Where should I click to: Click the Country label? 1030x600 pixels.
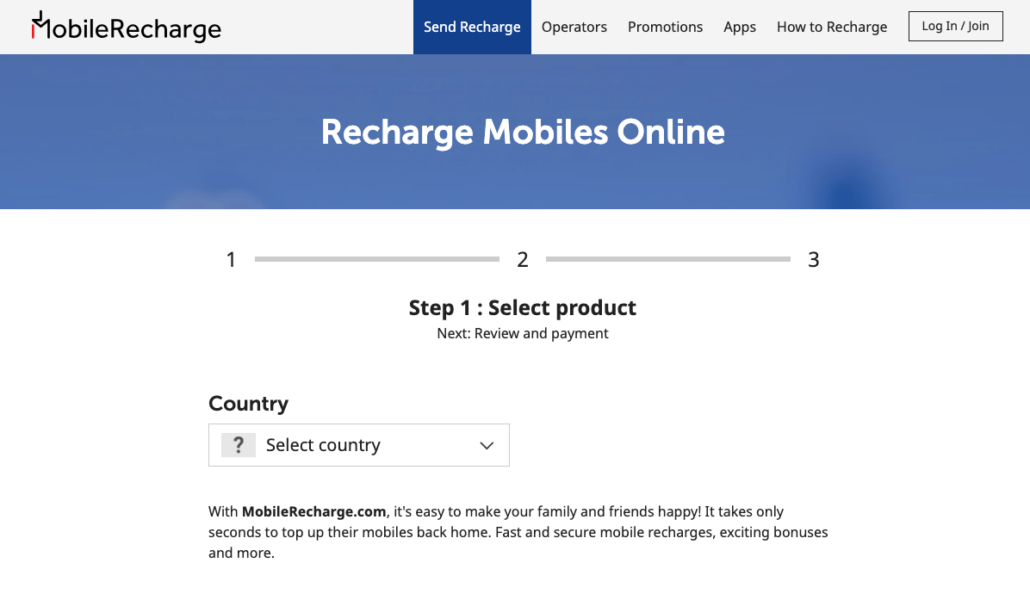(248, 404)
